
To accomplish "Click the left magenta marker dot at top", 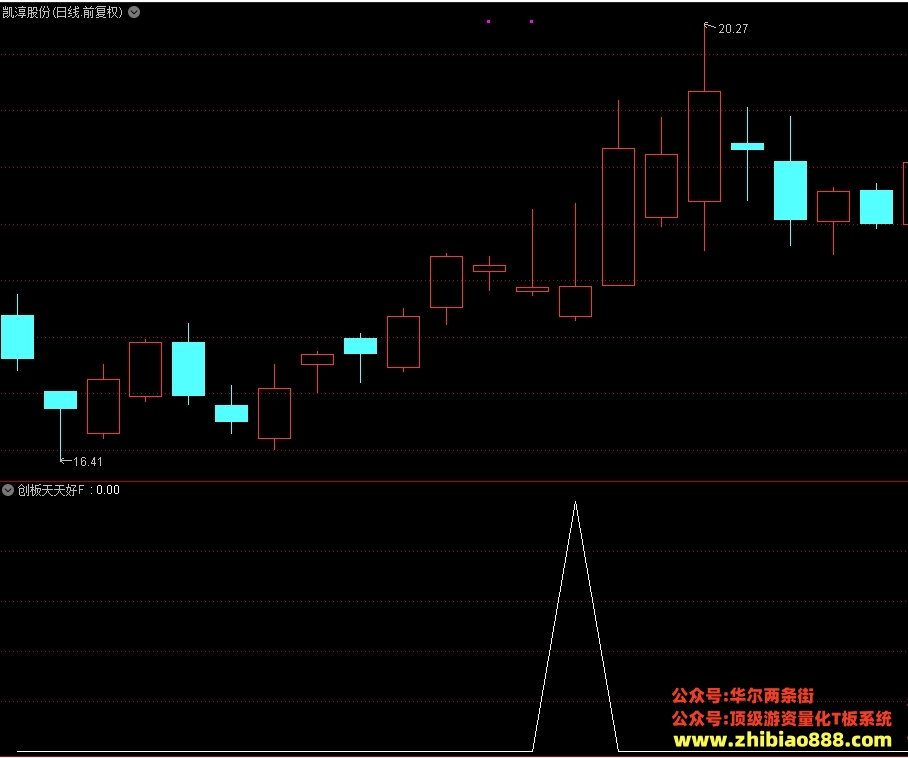I will (489, 21).
